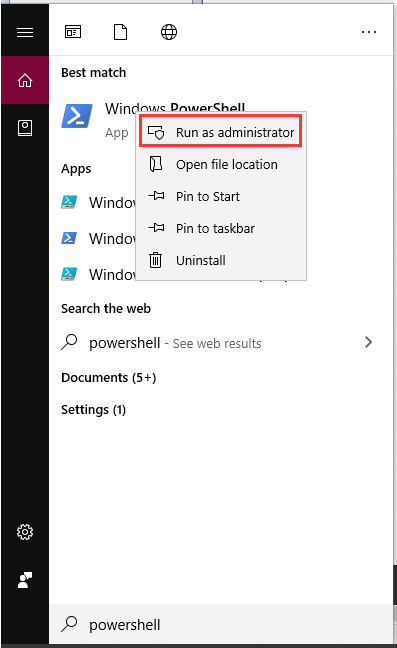Click the Apps section heading
The height and width of the screenshot is (648, 397).
[x=76, y=169]
